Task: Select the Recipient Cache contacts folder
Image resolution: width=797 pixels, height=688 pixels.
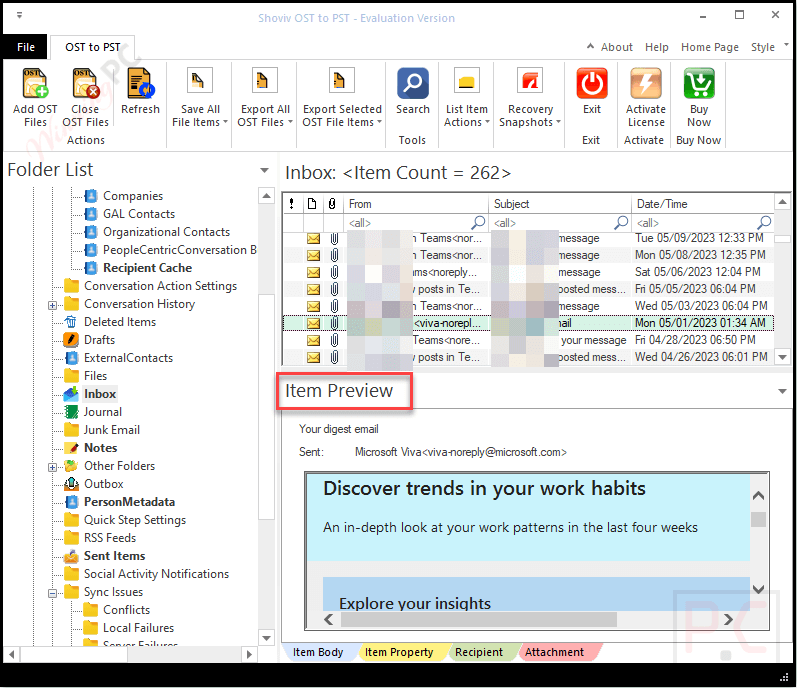Action: pos(147,268)
